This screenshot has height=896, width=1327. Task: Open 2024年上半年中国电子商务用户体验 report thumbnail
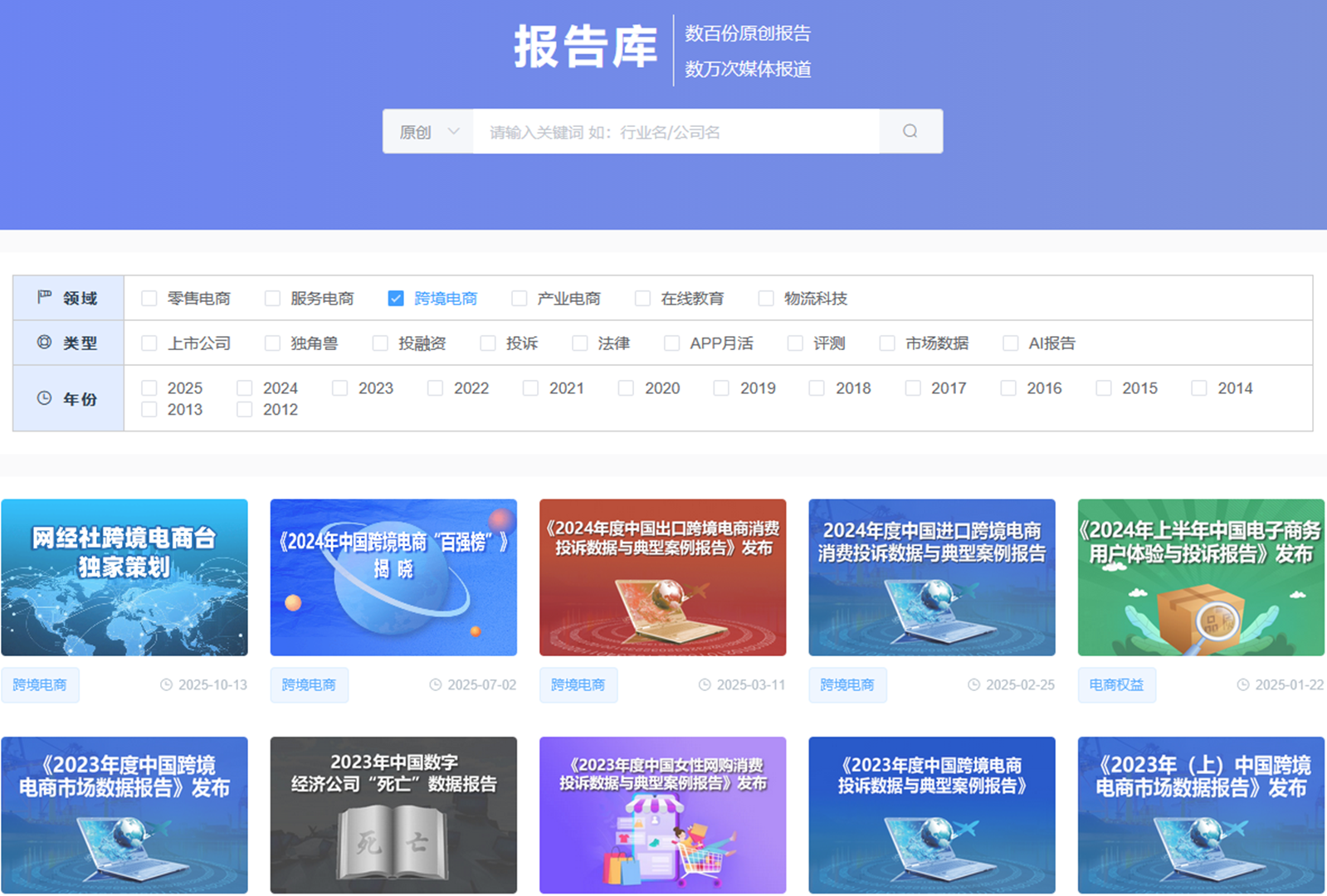click(x=1201, y=577)
